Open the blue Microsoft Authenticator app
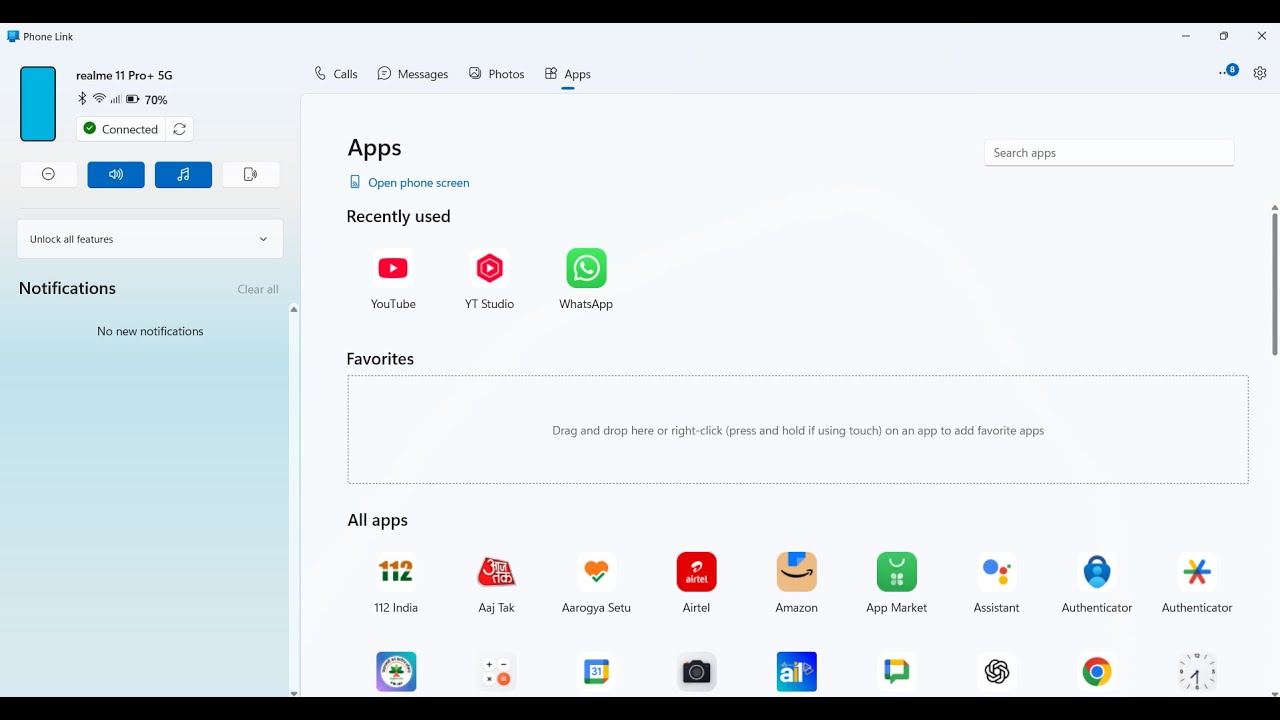1280x720 pixels. pyautogui.click(x=1097, y=583)
